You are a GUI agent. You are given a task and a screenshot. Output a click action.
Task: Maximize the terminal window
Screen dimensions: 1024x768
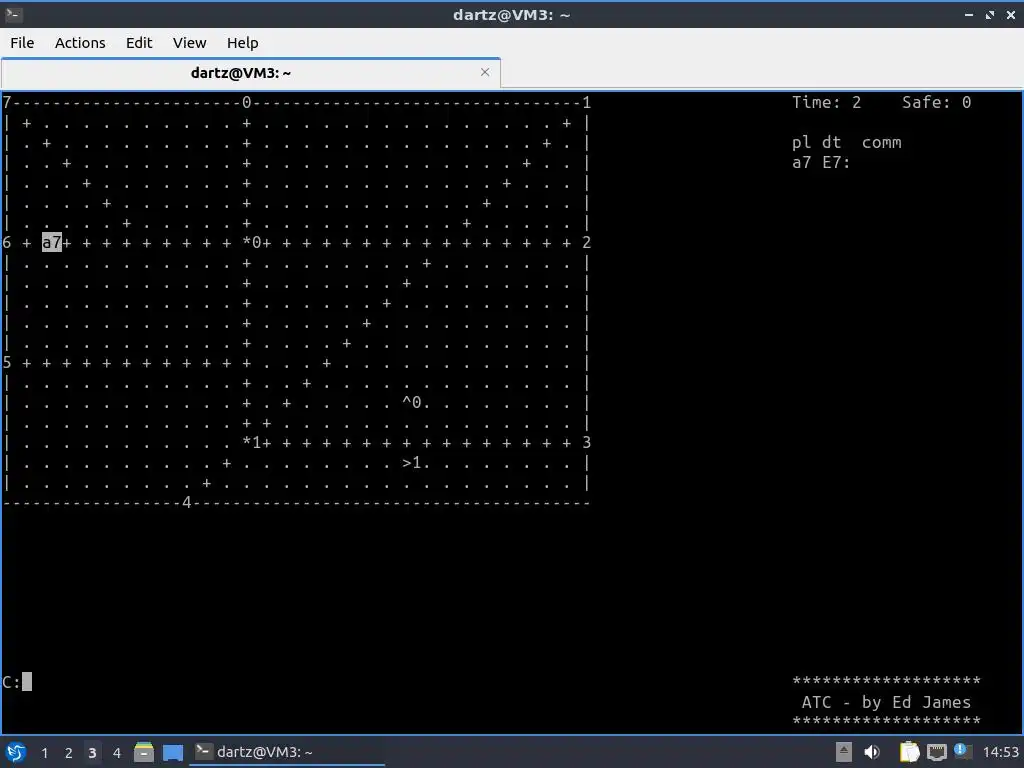click(x=990, y=14)
